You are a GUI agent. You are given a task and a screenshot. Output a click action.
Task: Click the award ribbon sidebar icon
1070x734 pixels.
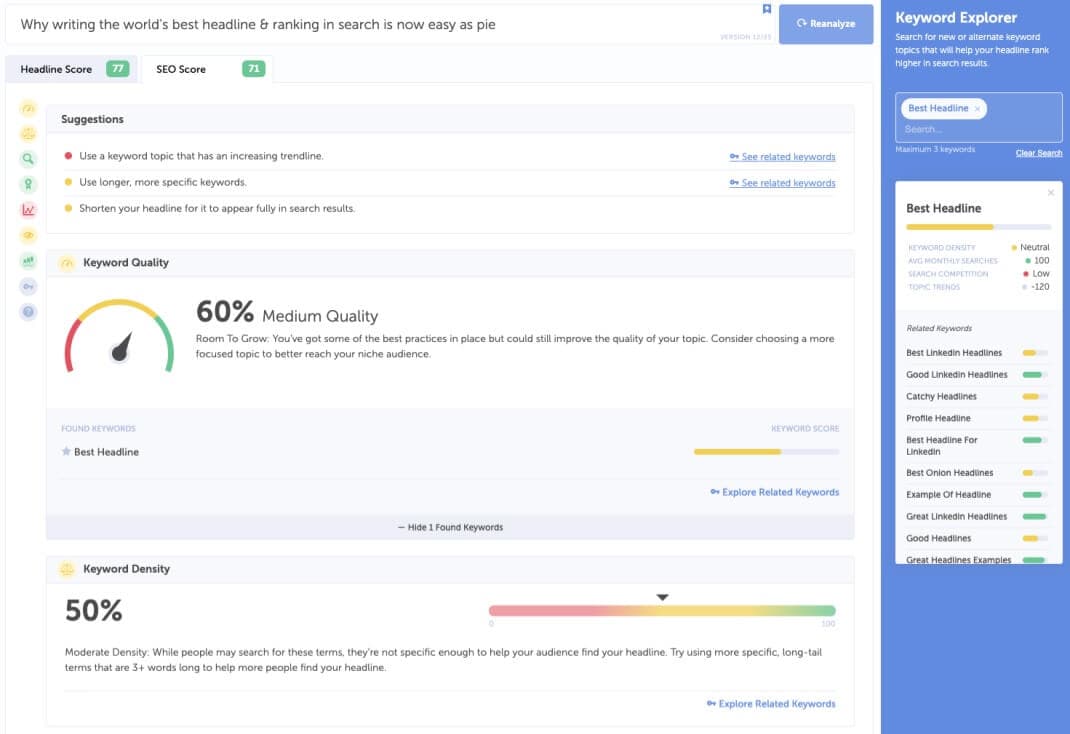click(28, 184)
